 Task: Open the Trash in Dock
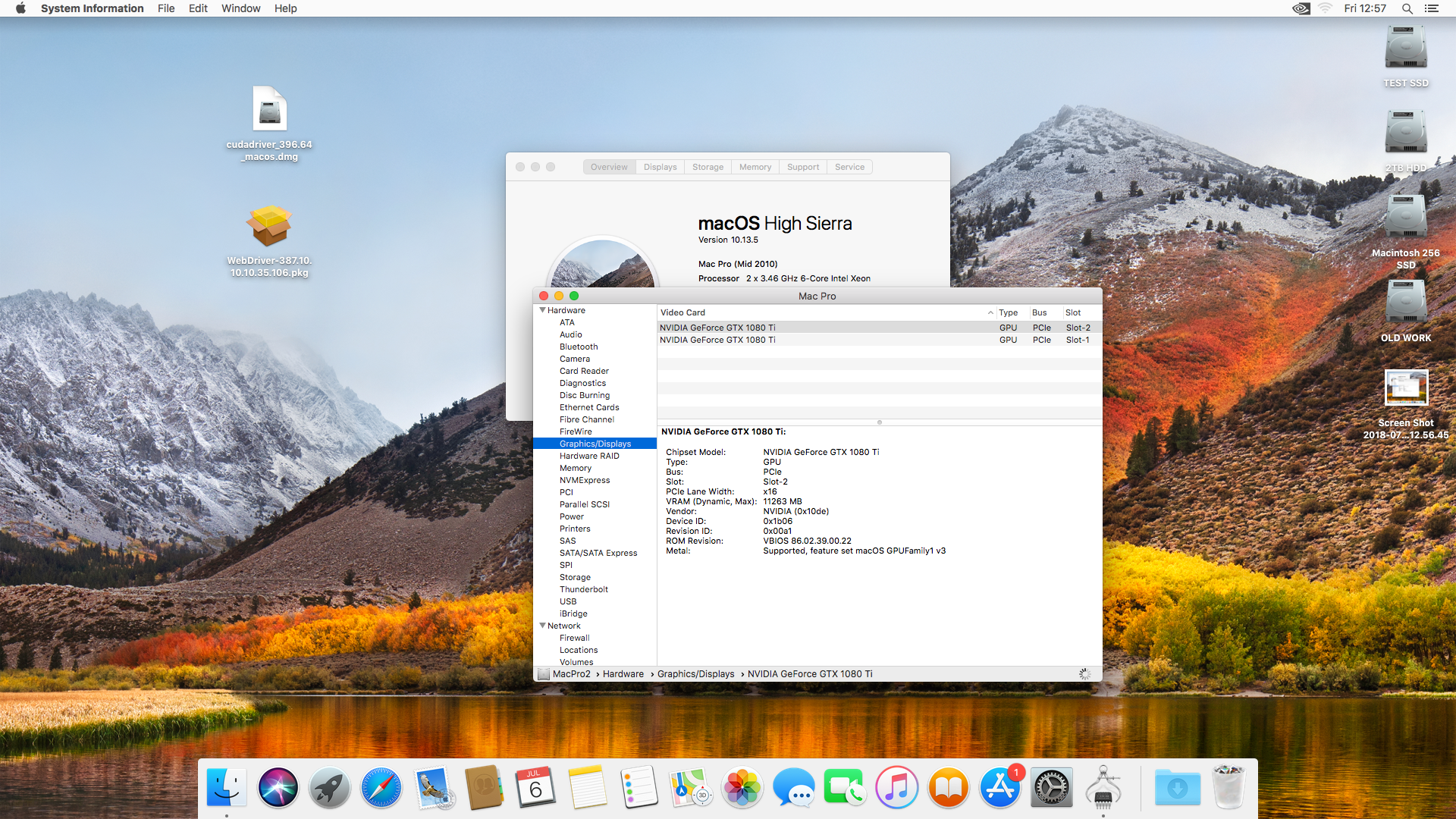pos(1228,787)
